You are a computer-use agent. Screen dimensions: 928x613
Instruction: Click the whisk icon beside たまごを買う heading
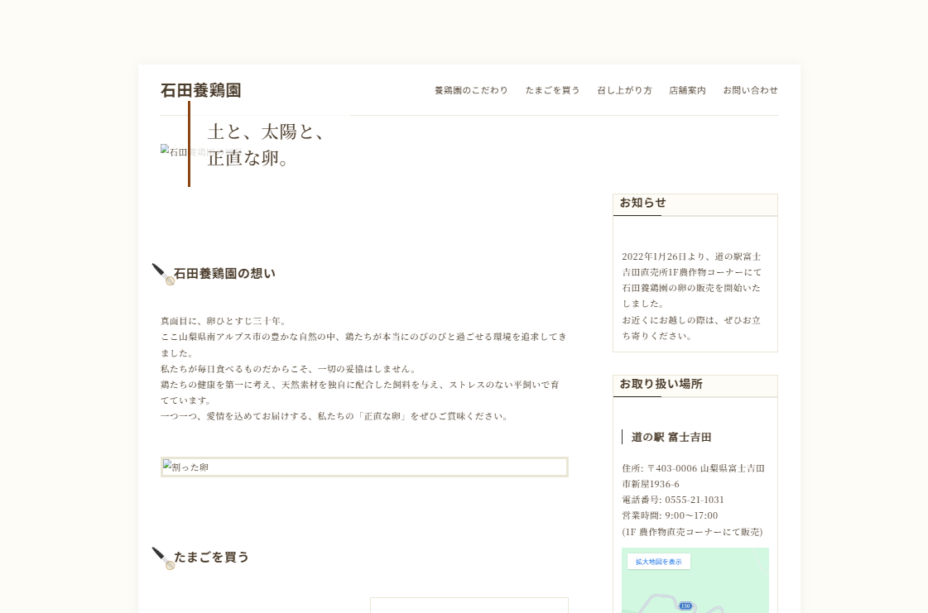point(162,558)
